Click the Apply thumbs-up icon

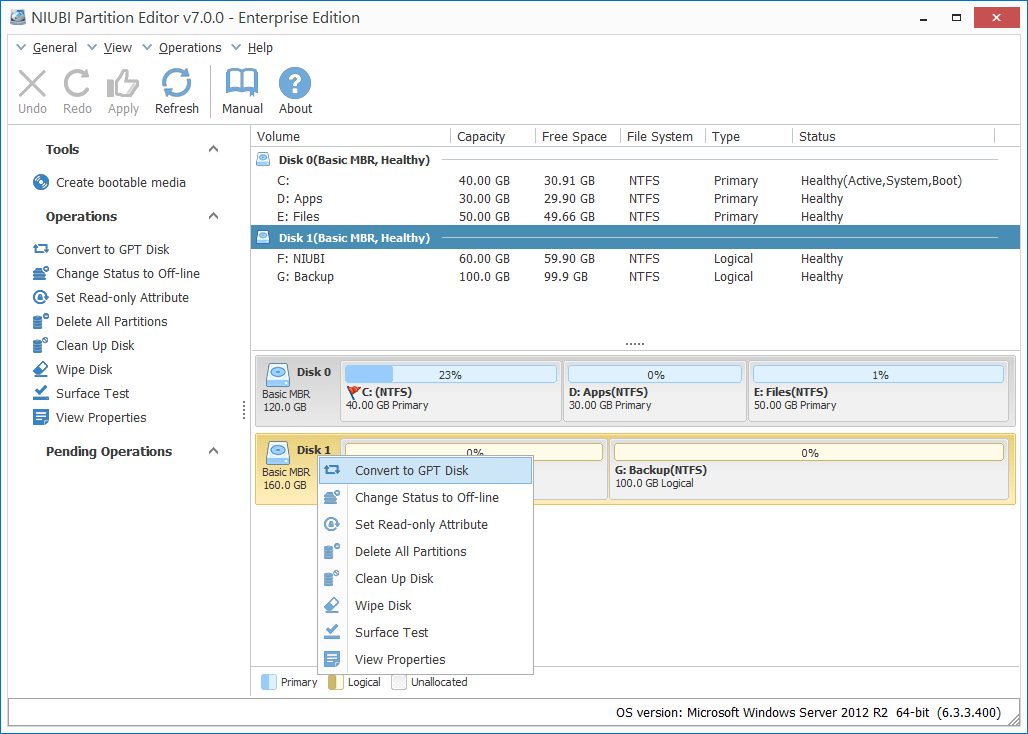click(123, 84)
